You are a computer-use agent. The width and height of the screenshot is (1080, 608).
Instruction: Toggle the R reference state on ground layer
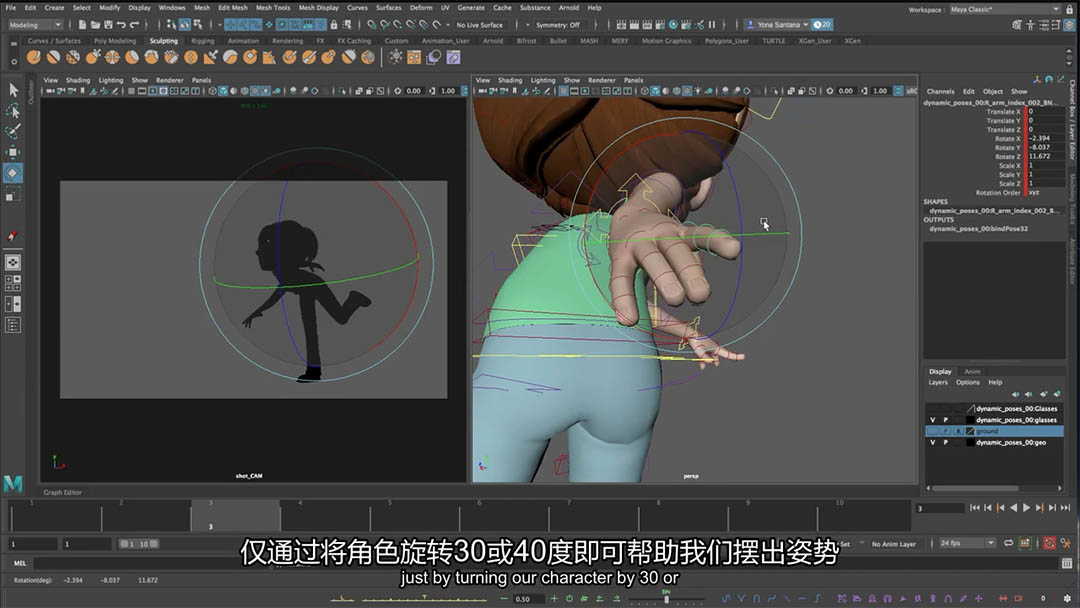958,431
